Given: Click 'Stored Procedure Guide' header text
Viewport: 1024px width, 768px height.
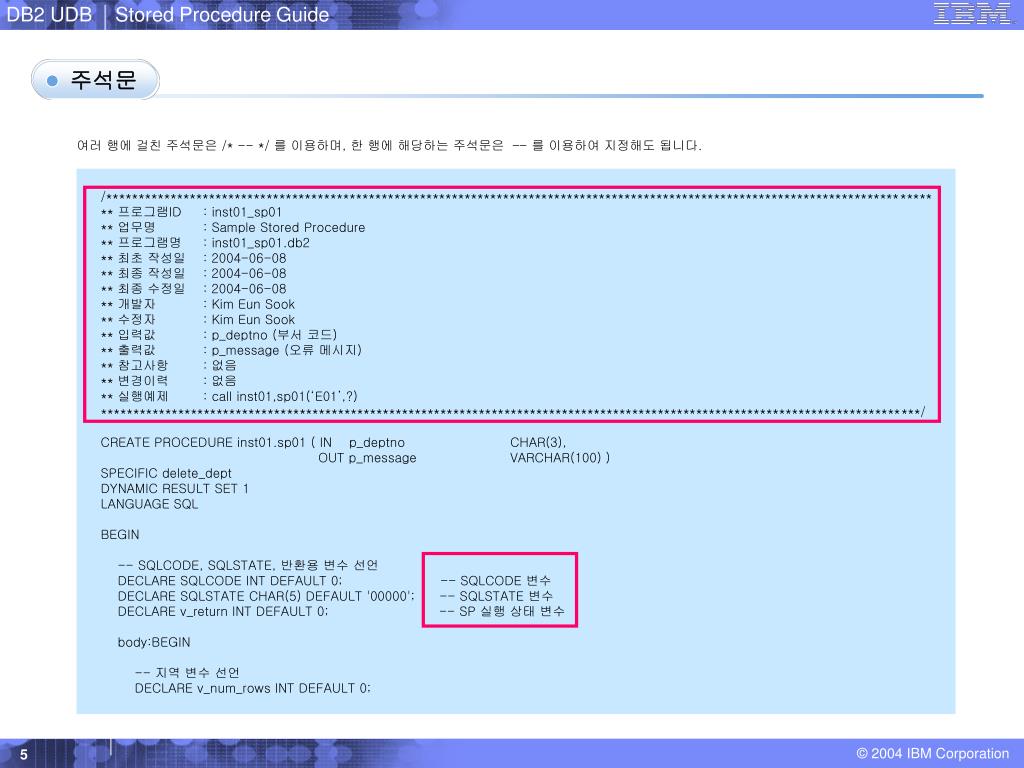Looking at the screenshot, I should tap(222, 14).
